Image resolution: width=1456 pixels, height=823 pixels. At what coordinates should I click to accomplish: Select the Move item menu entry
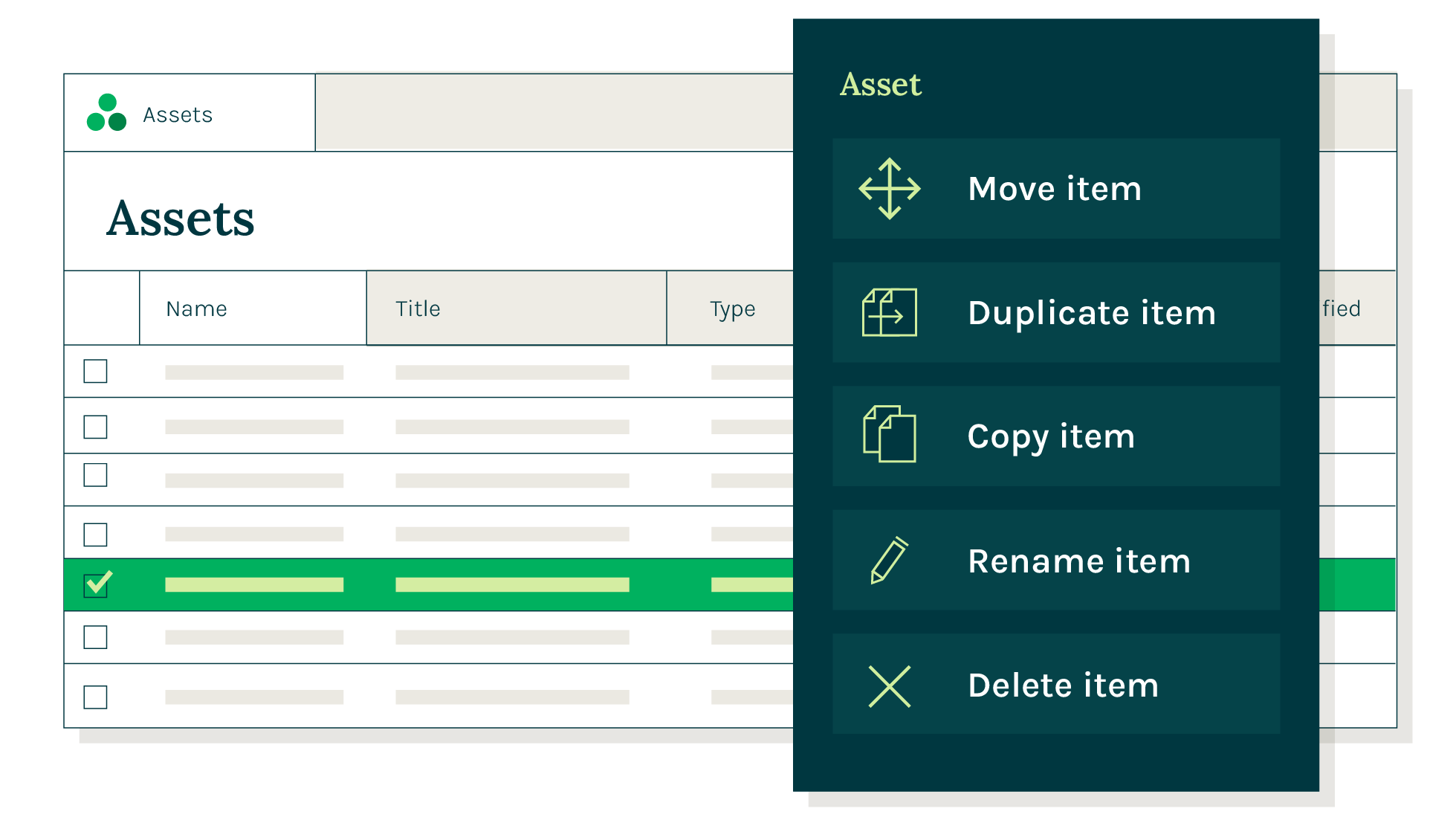click(1054, 189)
